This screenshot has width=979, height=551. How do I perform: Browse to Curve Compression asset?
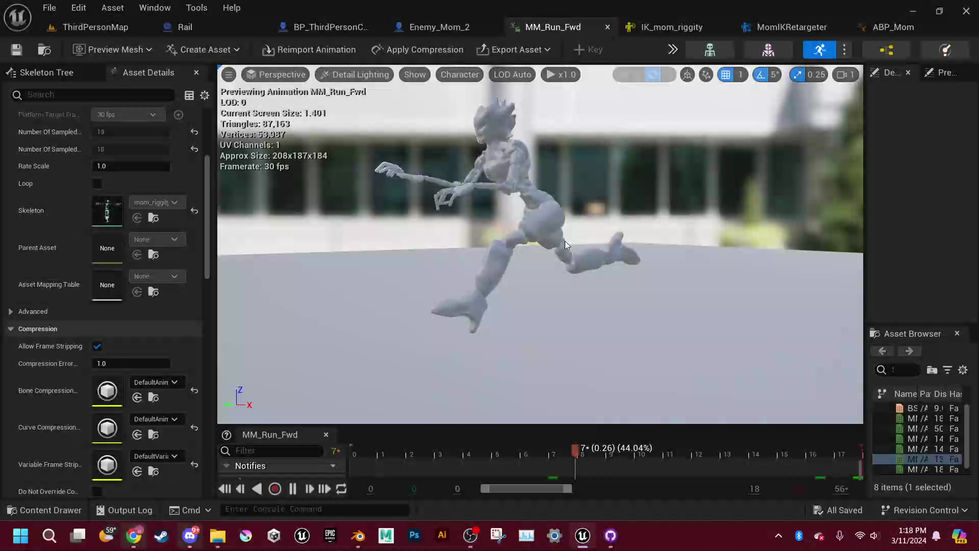154,434
